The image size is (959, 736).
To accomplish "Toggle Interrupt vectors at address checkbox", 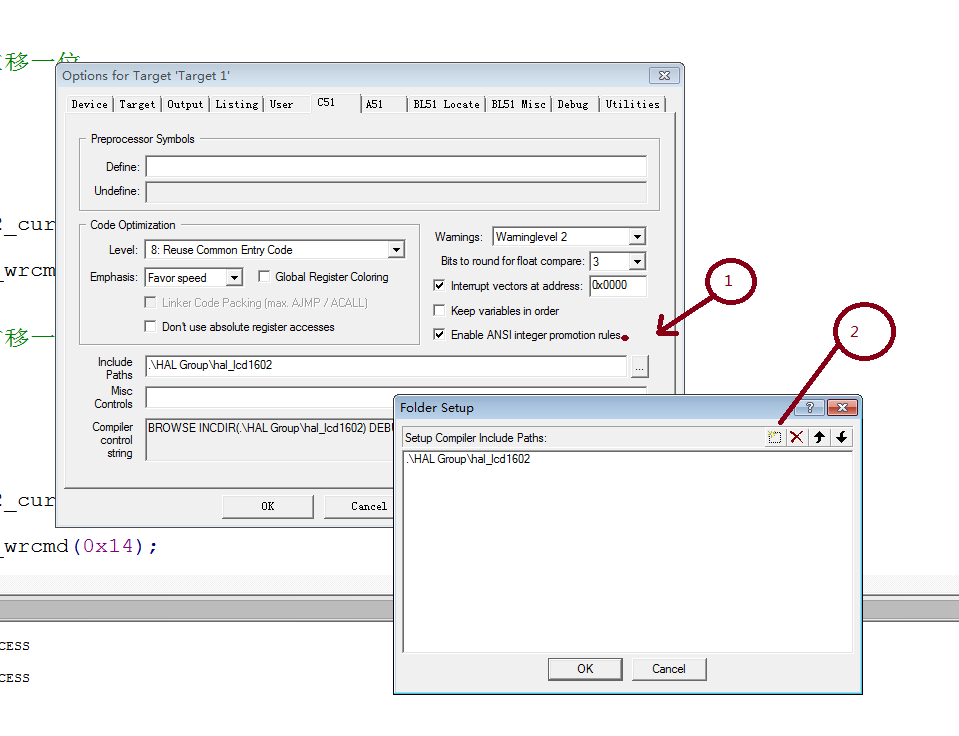I will click(439, 286).
